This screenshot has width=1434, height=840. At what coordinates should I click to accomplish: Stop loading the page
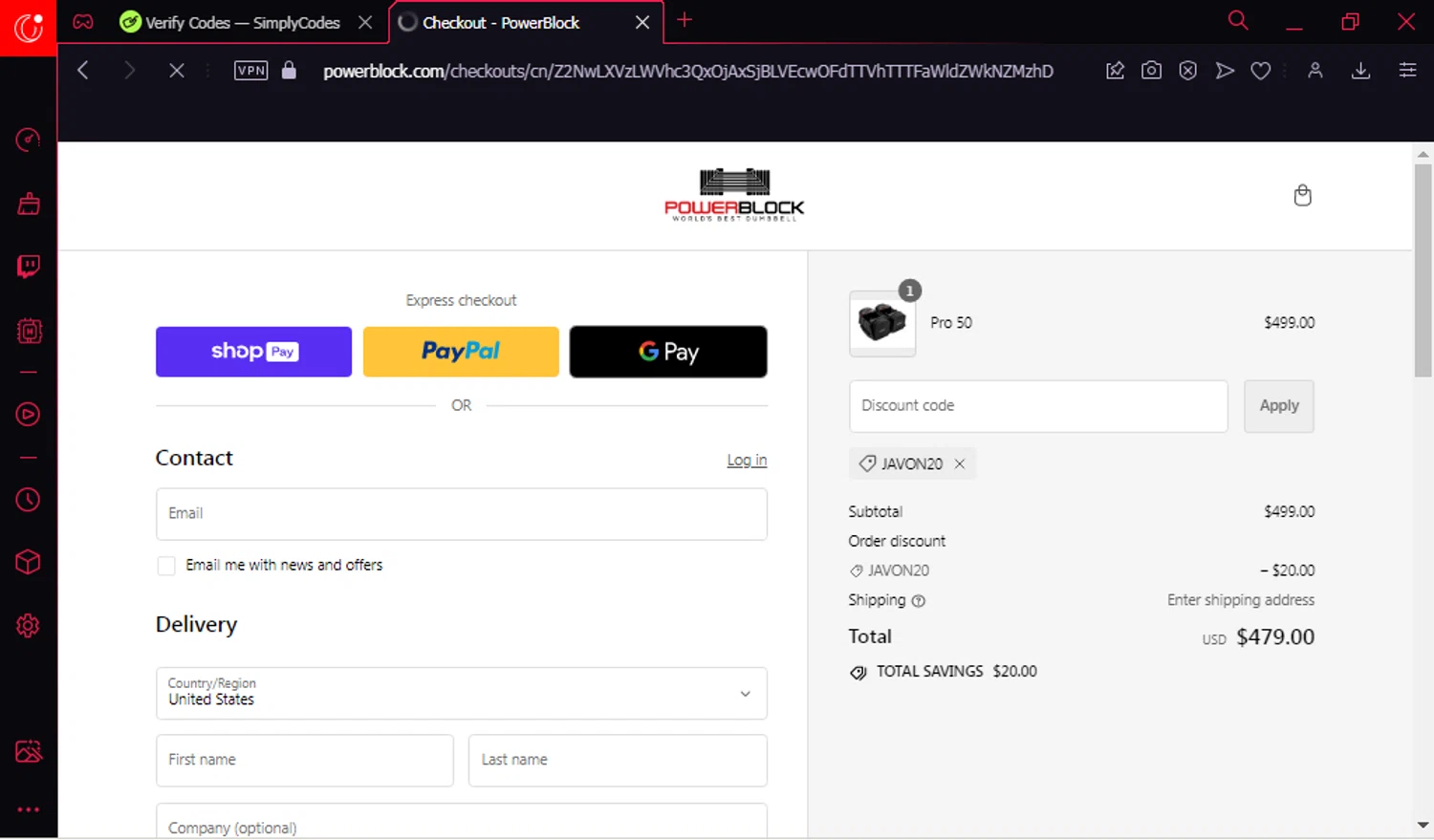(176, 70)
